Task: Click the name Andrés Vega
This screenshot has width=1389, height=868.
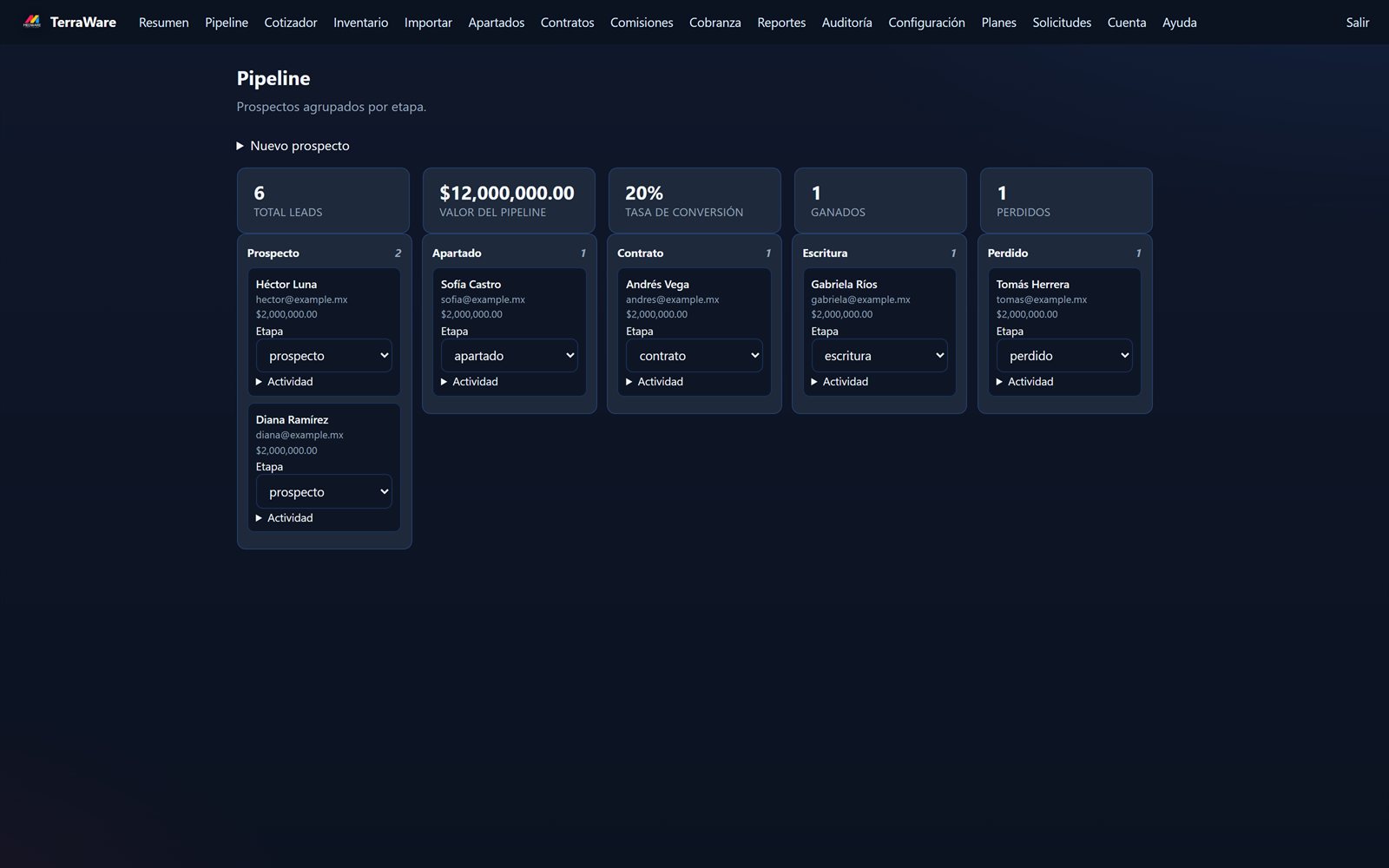Action: coord(657,285)
